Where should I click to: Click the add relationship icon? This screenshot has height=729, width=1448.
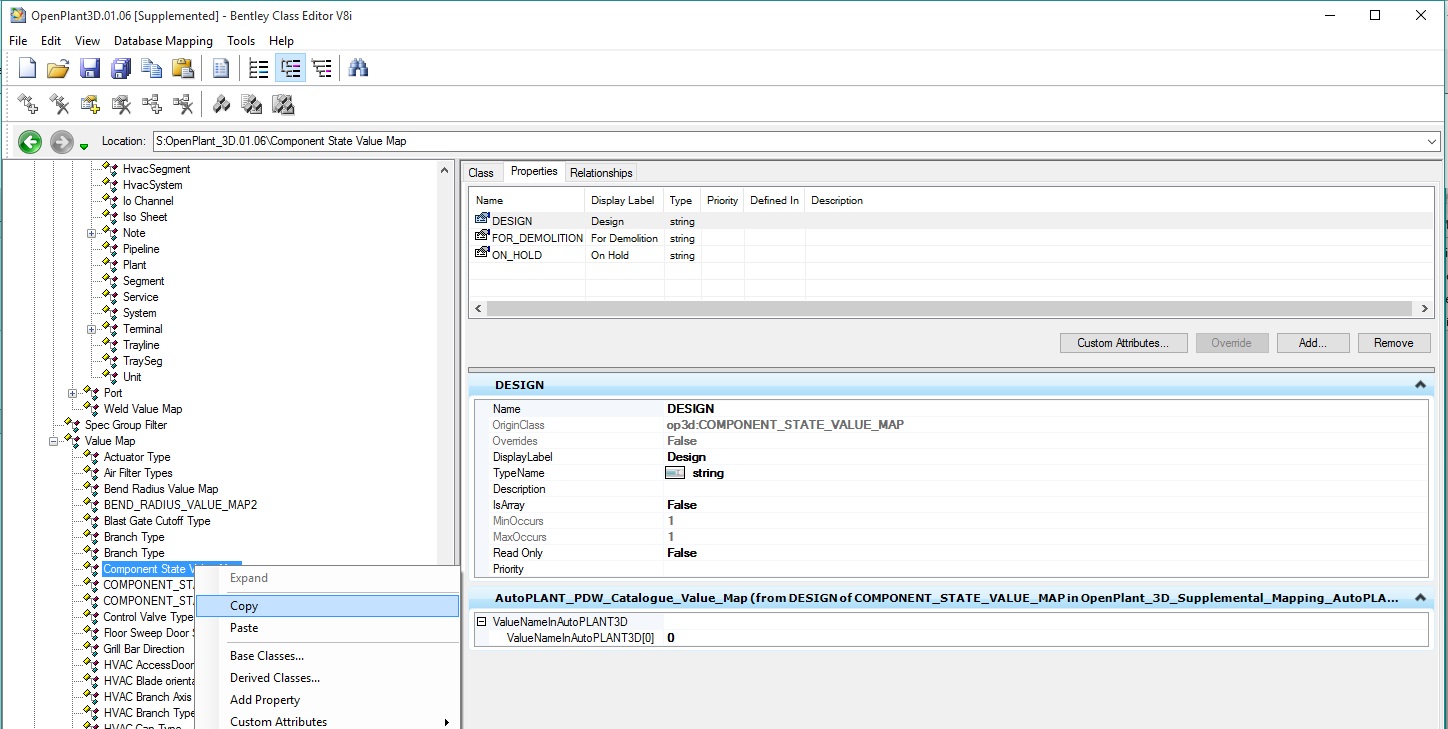[x=152, y=104]
